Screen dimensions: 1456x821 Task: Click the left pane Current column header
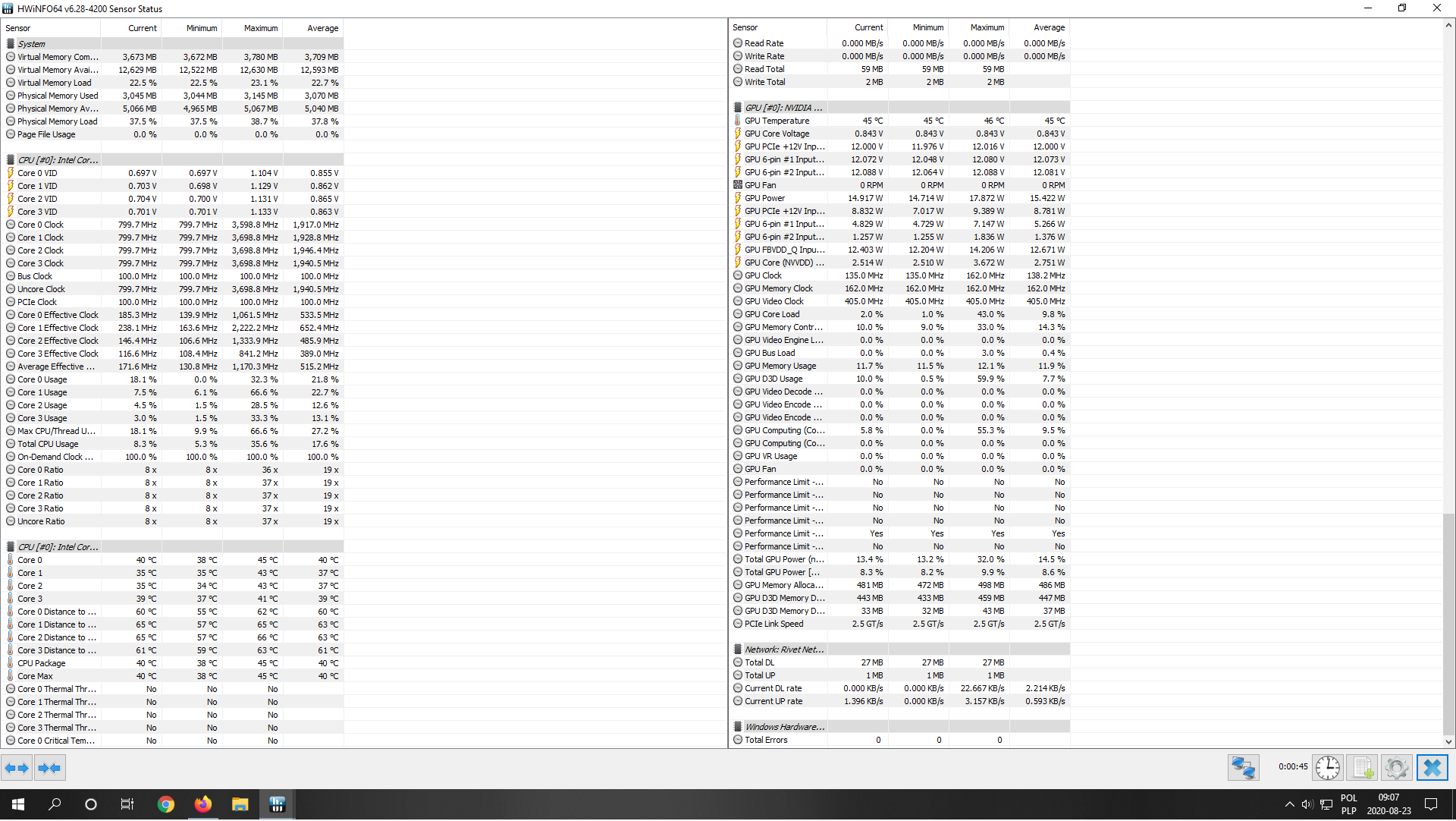(x=131, y=28)
